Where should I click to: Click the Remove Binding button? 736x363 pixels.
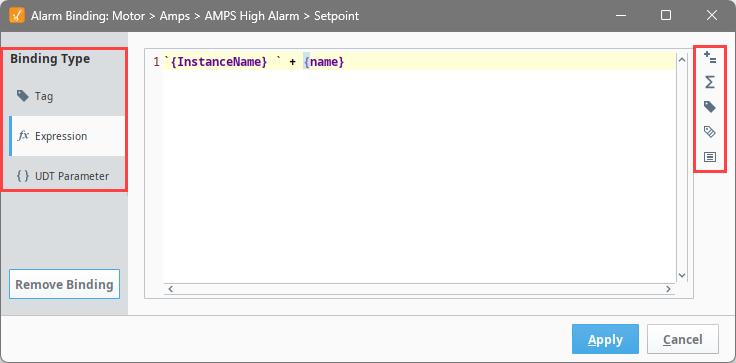tap(64, 284)
